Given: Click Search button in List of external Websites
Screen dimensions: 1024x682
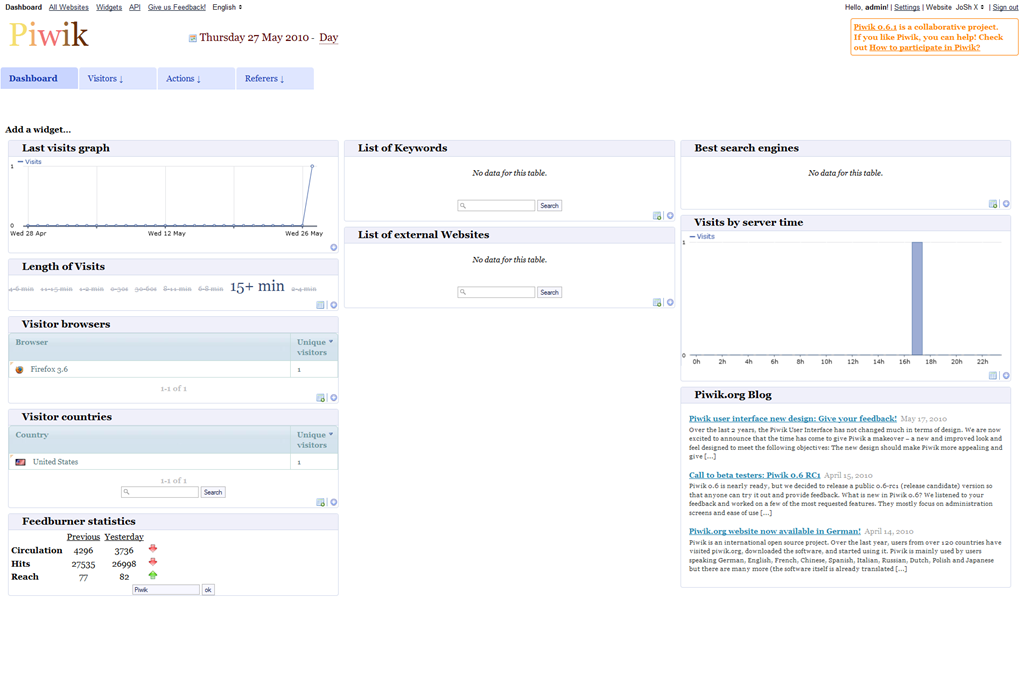Looking at the screenshot, I should [x=549, y=293].
